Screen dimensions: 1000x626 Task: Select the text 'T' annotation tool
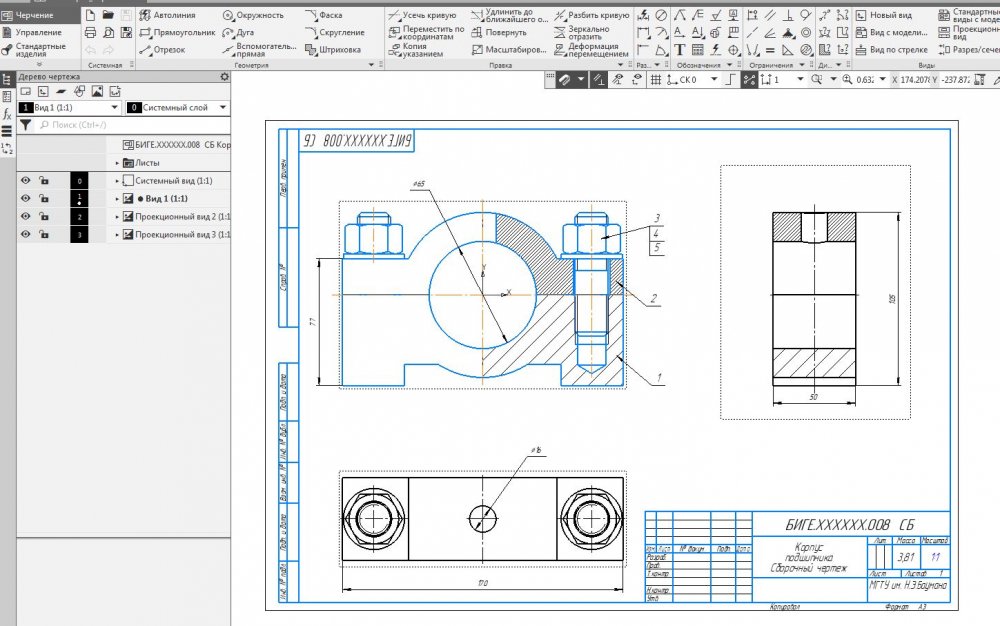coord(680,49)
